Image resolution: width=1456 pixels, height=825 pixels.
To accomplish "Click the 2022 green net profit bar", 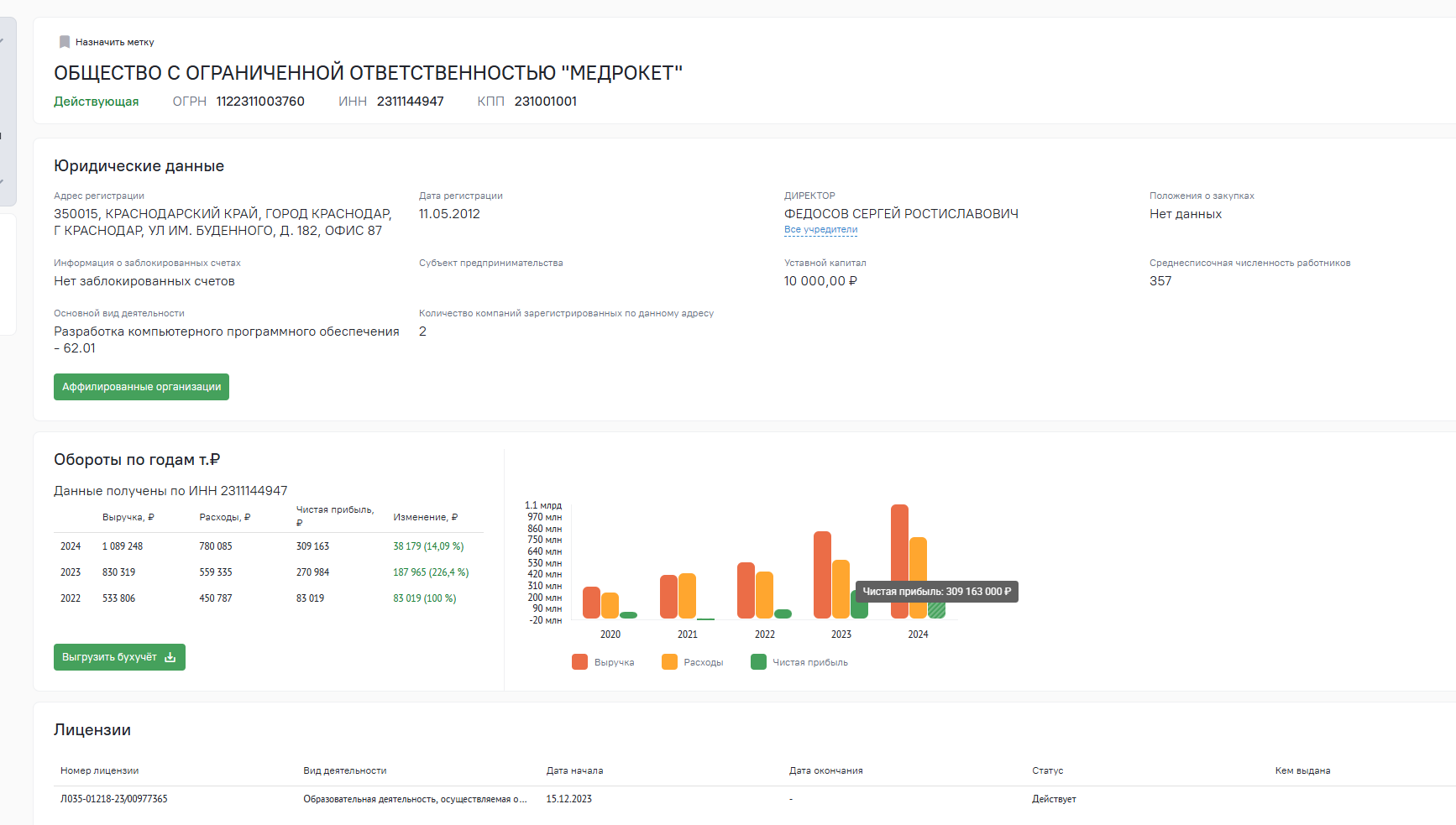I will pos(783,614).
